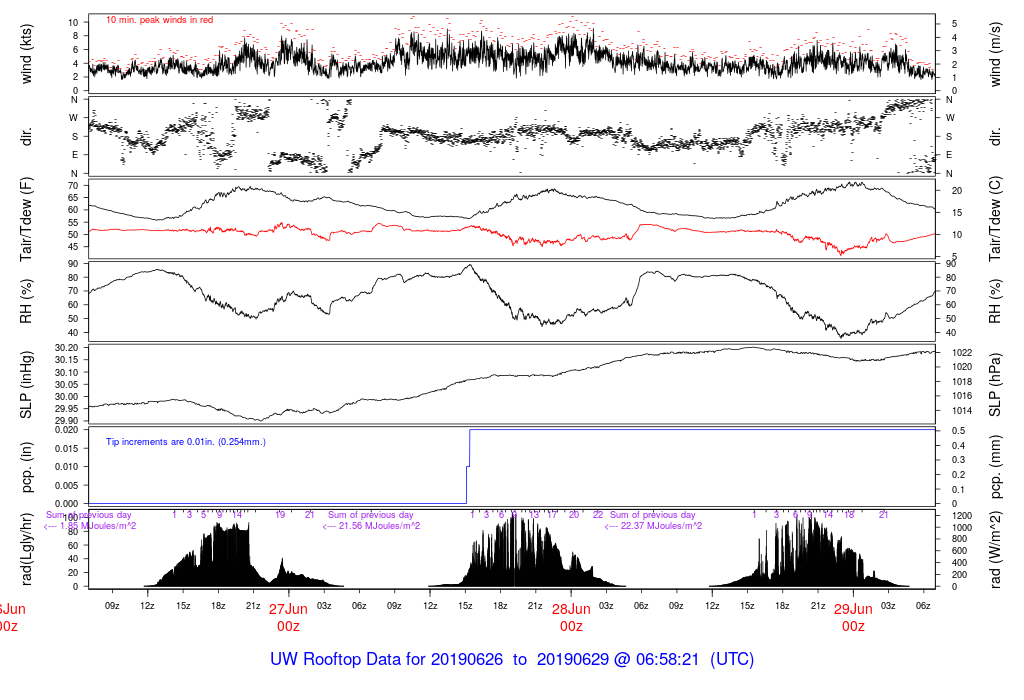Select the 'wind (m/s)' axis label

[995, 54]
